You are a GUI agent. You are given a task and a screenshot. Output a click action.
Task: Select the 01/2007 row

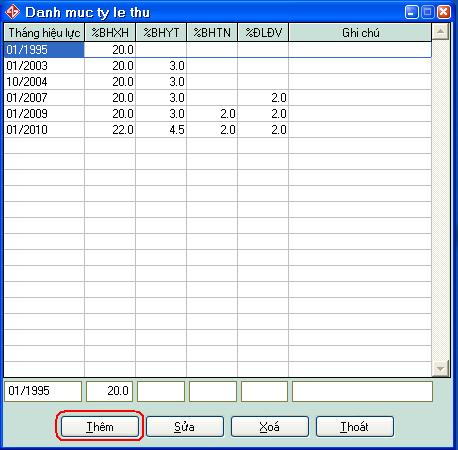coord(218,98)
